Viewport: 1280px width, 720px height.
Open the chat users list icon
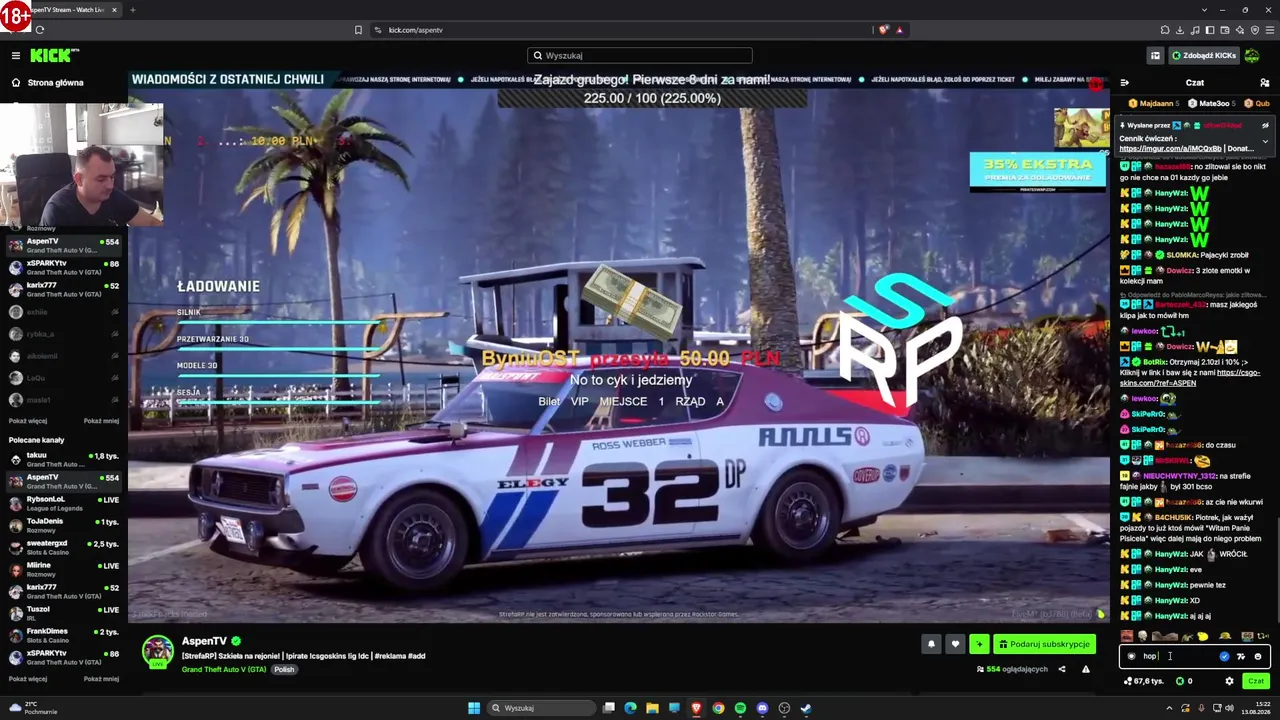(1265, 83)
